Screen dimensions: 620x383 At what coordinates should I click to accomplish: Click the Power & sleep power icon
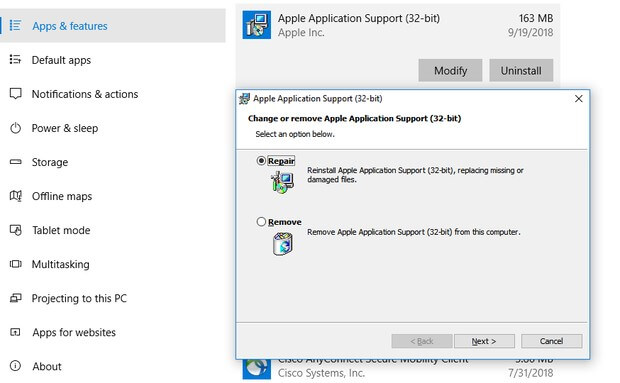click(15, 128)
